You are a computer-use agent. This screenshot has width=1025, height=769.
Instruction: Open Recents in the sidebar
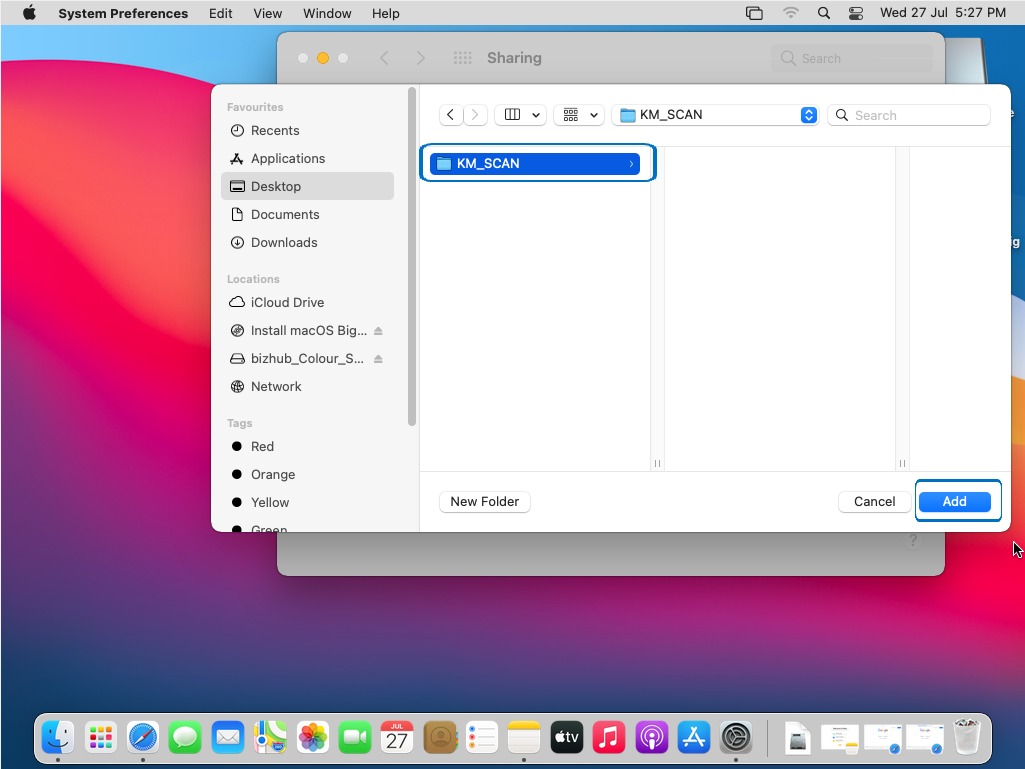(275, 130)
